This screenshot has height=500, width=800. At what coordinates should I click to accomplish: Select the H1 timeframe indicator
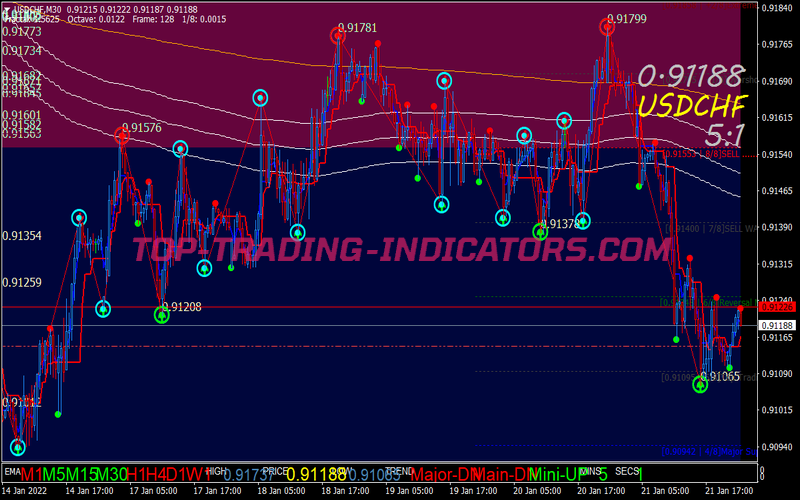(x=137, y=474)
